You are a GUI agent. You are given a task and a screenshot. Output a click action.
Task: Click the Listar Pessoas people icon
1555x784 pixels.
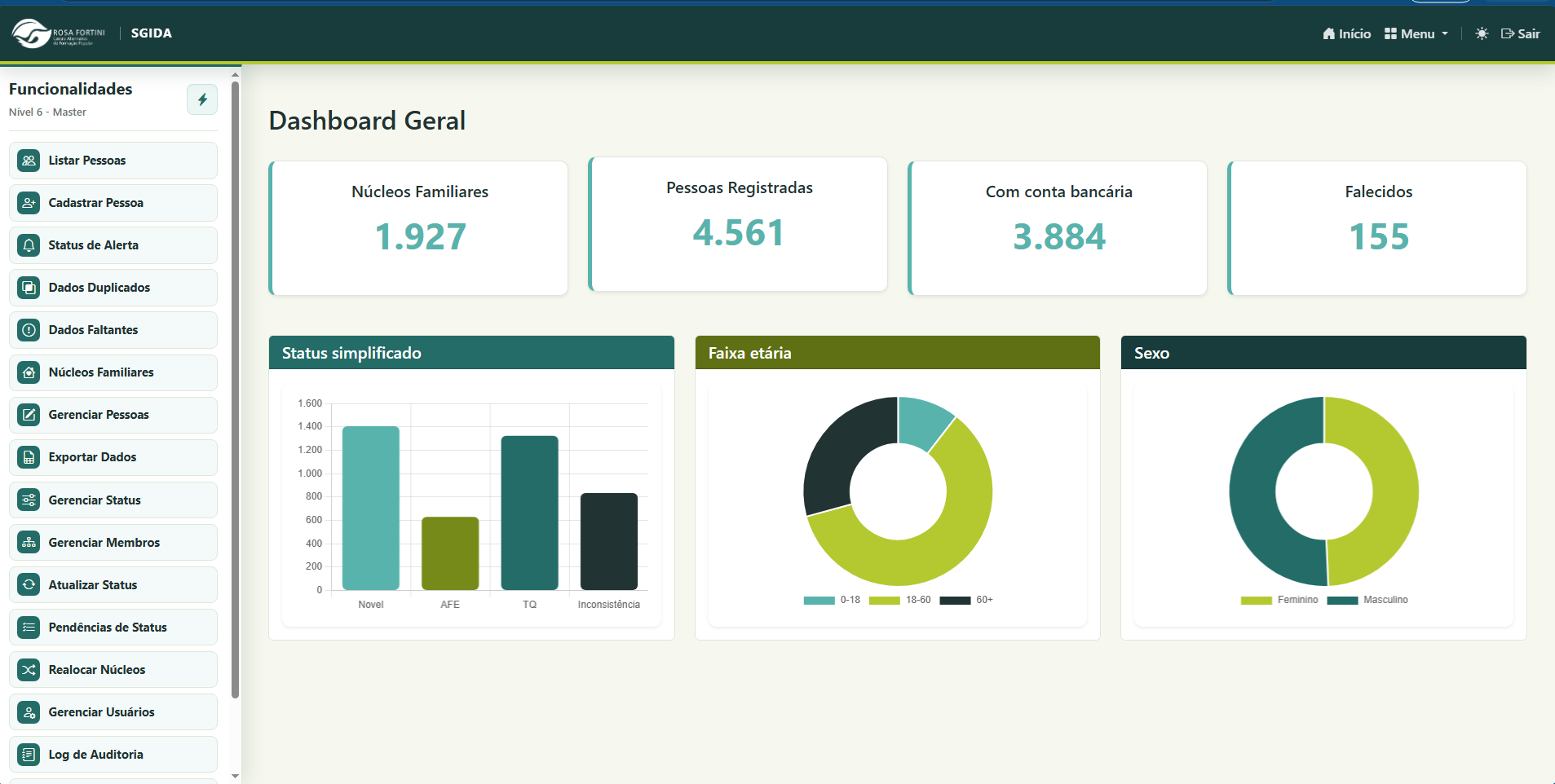point(29,161)
